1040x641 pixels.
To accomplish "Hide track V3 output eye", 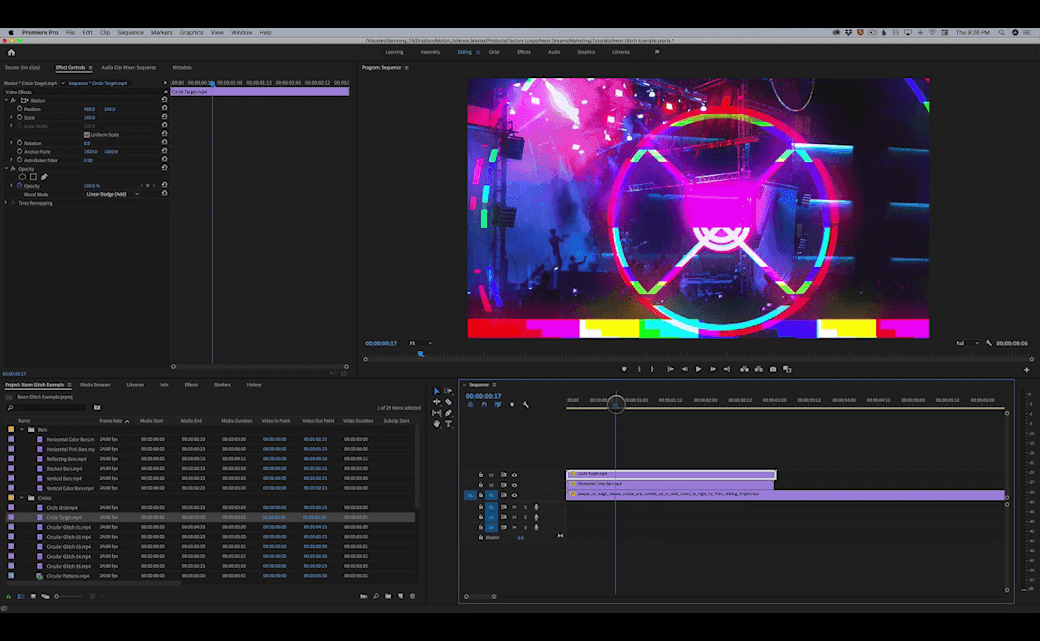I will 514,475.
